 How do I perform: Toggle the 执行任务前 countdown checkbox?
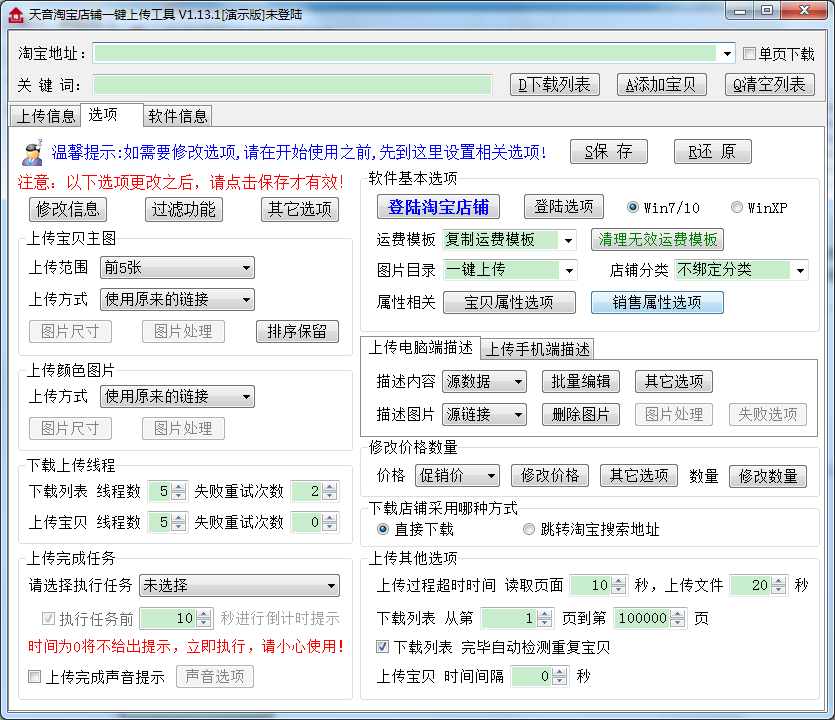(48, 618)
